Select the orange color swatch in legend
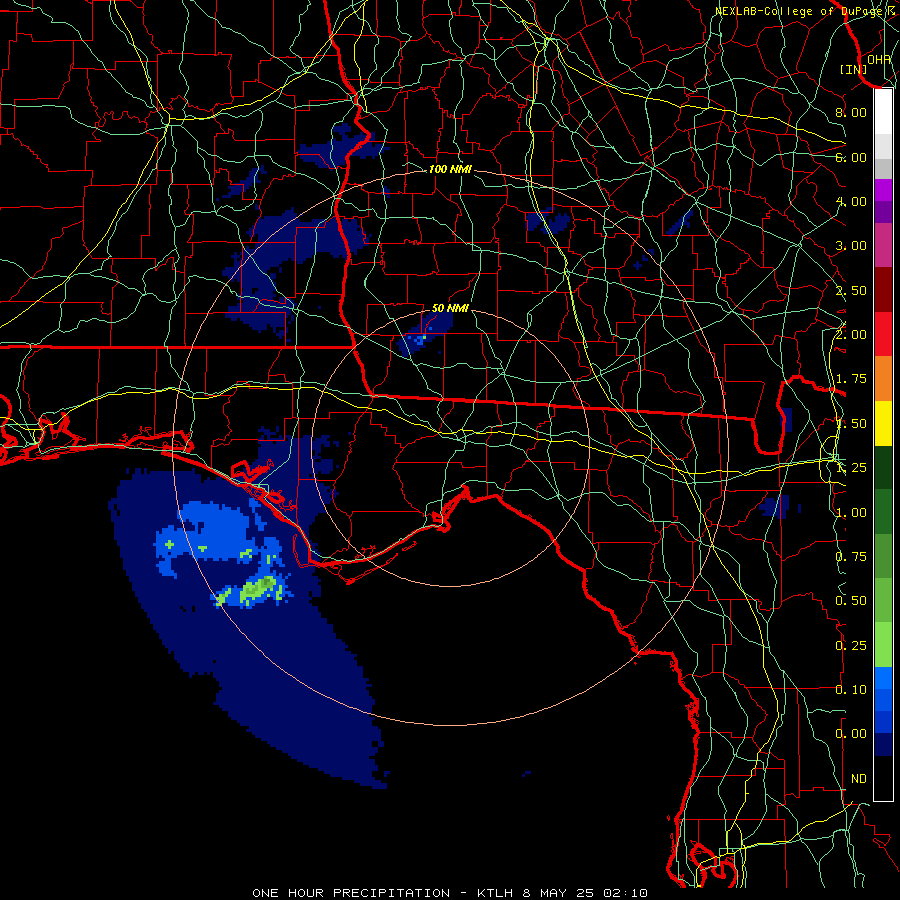Viewport: 900px width, 900px height. (x=883, y=378)
